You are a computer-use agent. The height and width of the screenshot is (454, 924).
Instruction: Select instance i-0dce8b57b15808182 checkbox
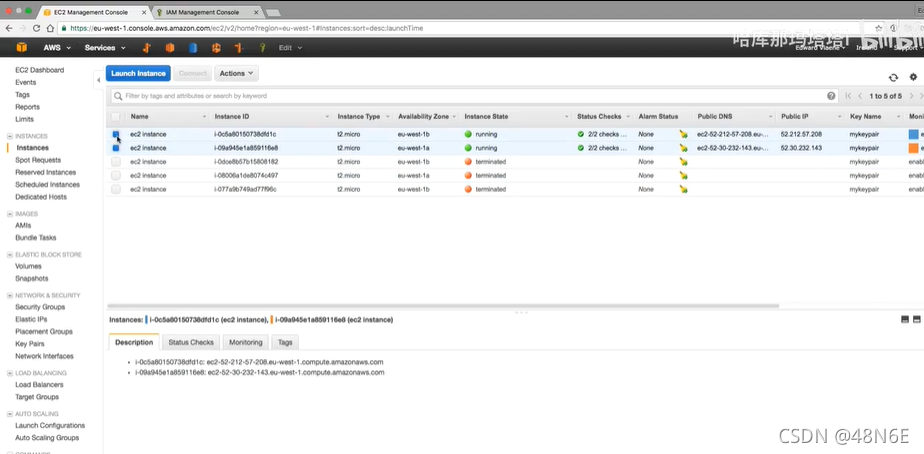point(116,162)
